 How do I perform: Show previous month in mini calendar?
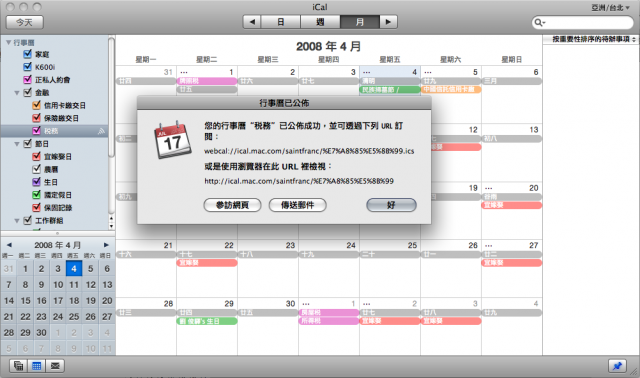pyautogui.click(x=9, y=245)
